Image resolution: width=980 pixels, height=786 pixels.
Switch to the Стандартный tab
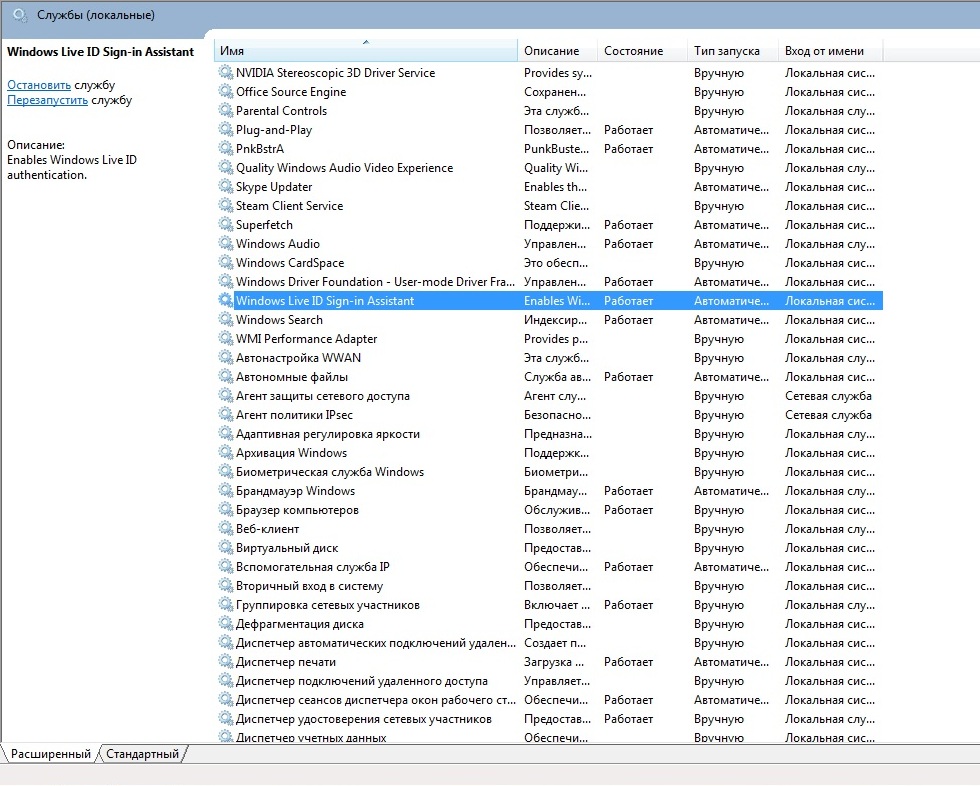[142, 754]
